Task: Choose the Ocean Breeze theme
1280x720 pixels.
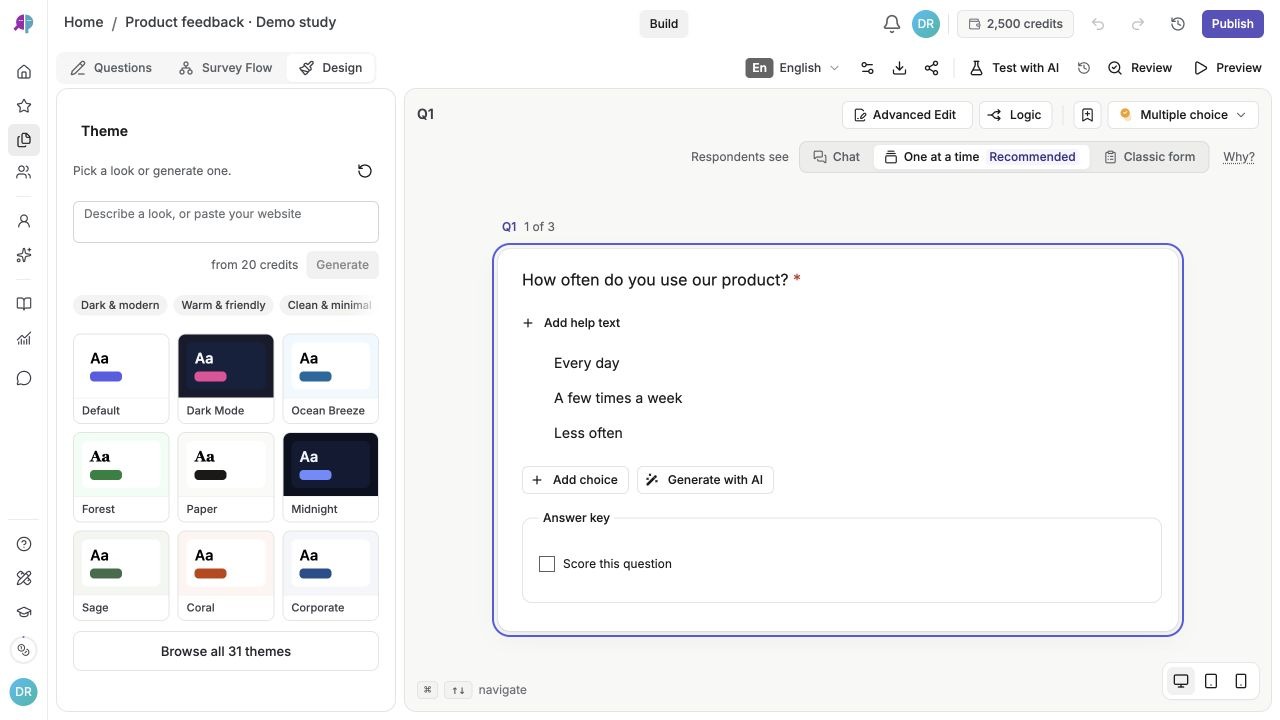Action: coord(331,379)
